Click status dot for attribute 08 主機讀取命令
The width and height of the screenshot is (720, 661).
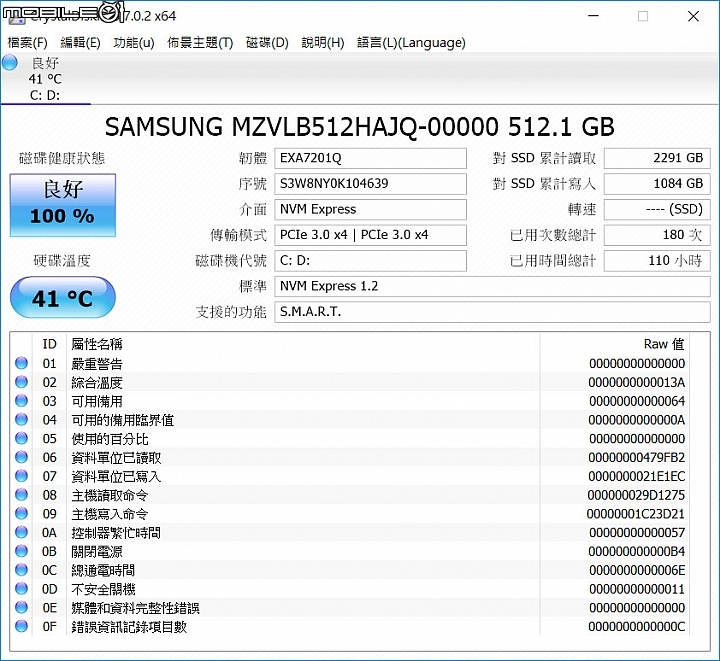(x=21, y=495)
